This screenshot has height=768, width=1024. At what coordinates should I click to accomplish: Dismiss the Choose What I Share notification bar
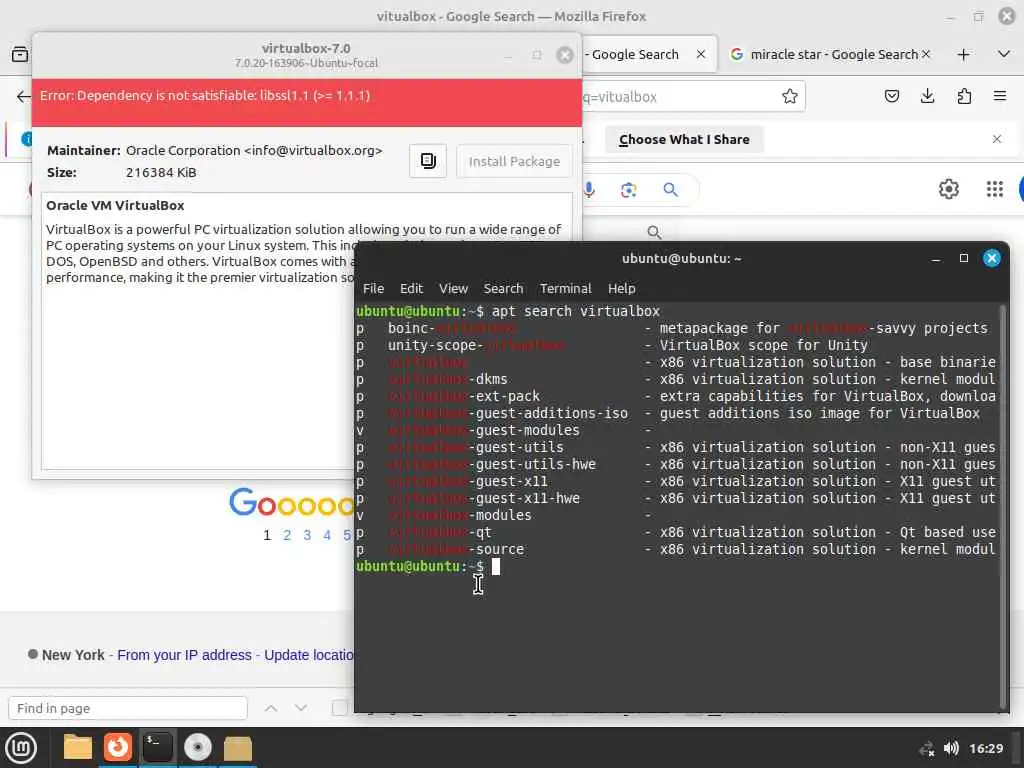pyautogui.click(x=997, y=139)
